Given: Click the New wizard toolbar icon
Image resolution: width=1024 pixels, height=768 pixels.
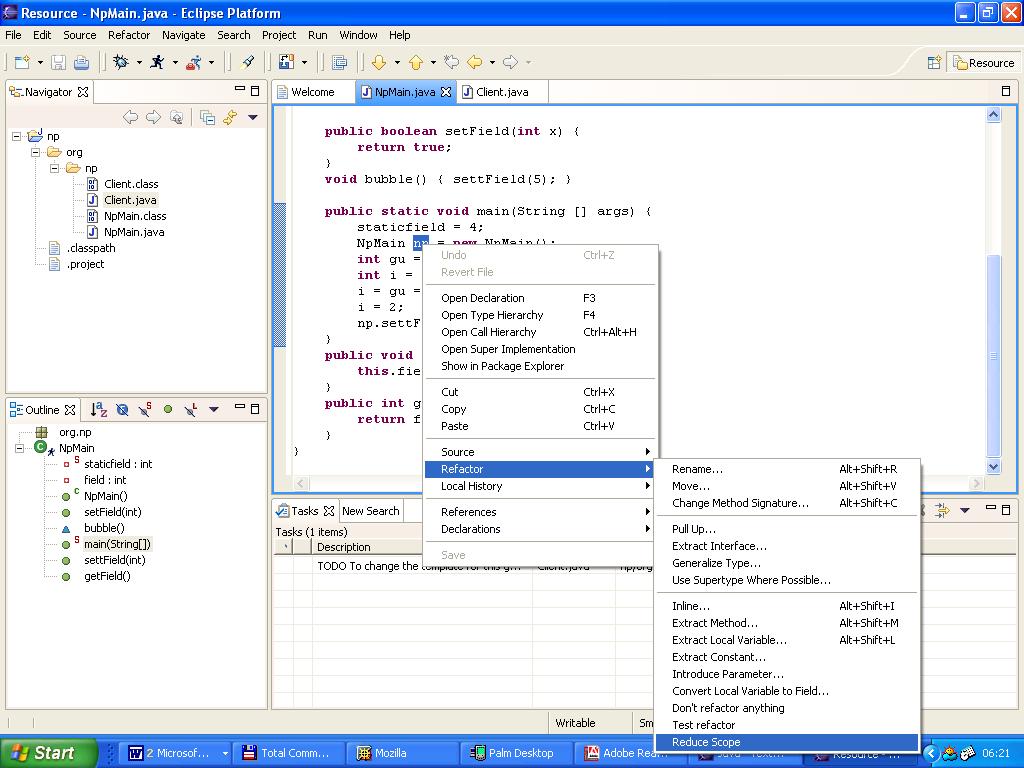Looking at the screenshot, I should click(x=22, y=62).
